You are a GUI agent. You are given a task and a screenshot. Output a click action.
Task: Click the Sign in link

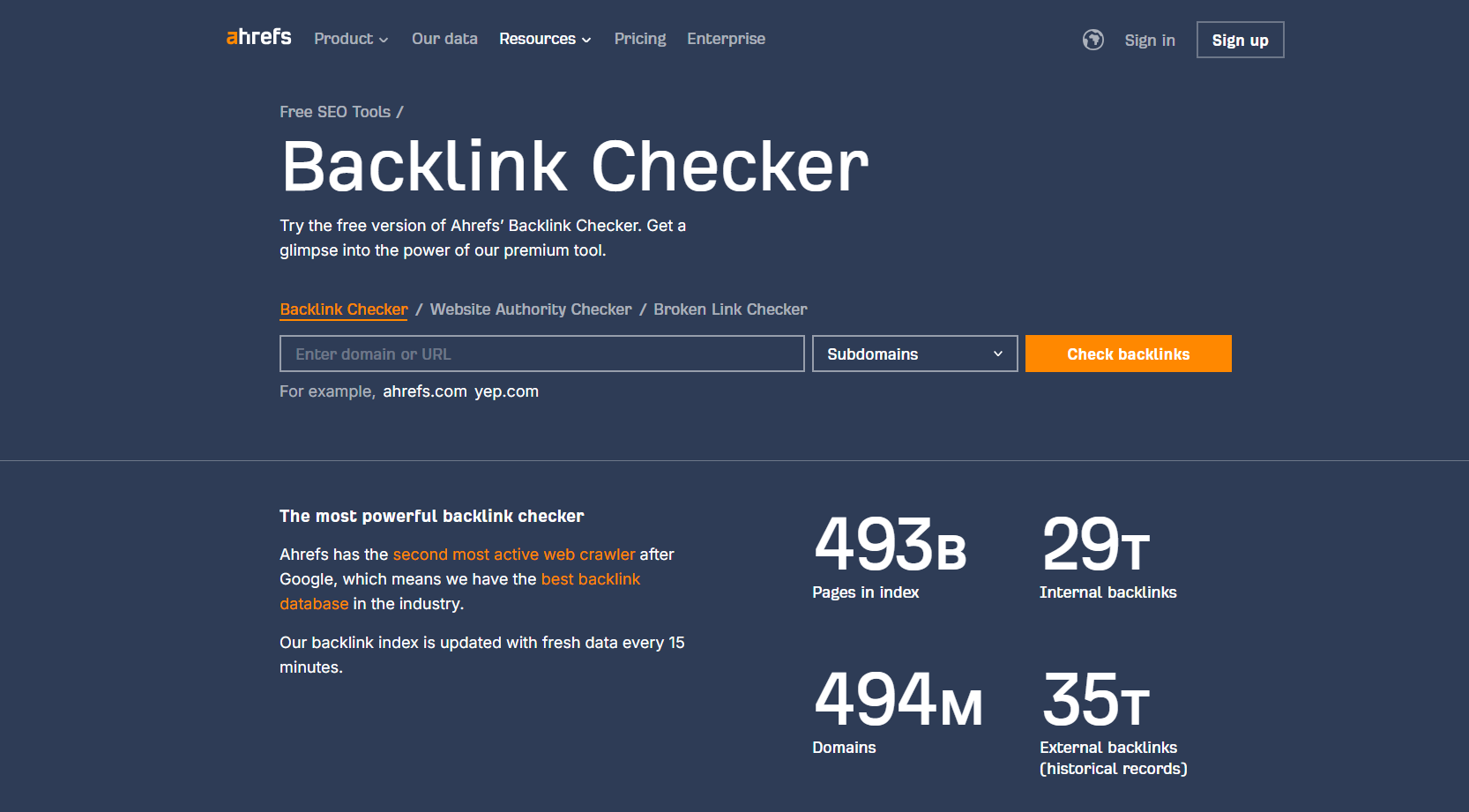point(1150,41)
